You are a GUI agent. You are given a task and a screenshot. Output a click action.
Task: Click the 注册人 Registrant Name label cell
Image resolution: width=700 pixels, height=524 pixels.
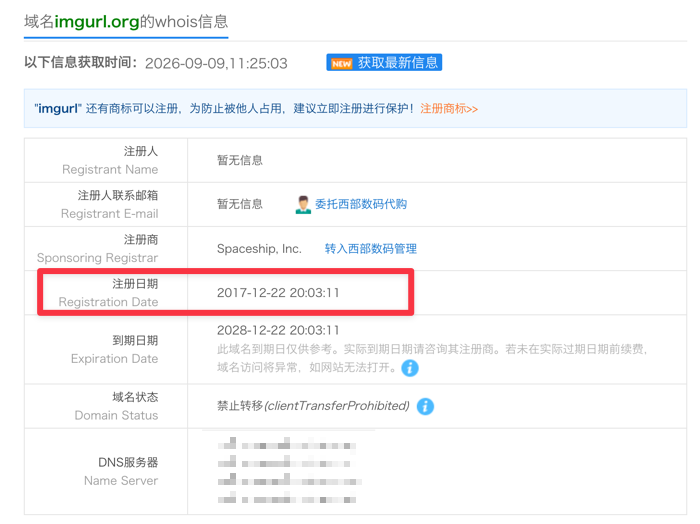[x=106, y=160]
